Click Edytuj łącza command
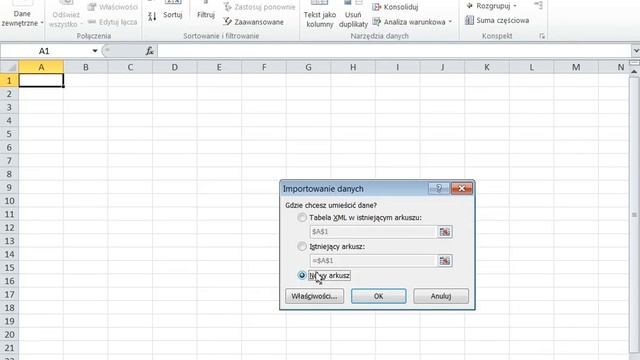The height and width of the screenshot is (360, 640). coord(113,22)
